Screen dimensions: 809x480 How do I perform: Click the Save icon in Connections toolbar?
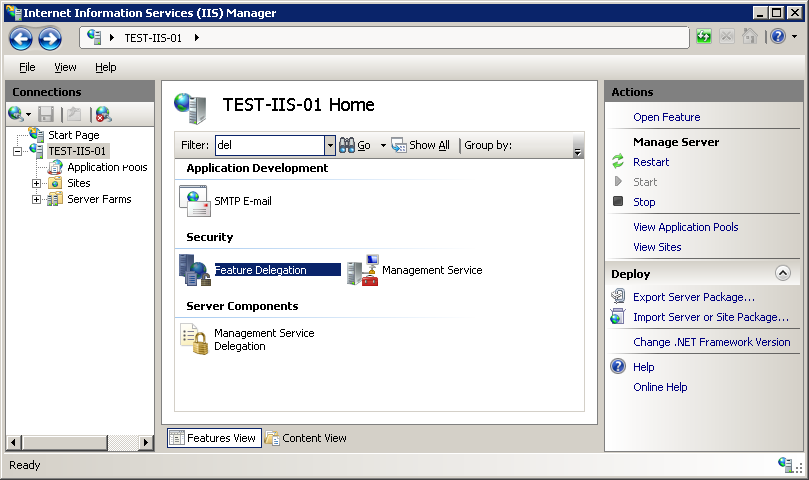[46, 114]
